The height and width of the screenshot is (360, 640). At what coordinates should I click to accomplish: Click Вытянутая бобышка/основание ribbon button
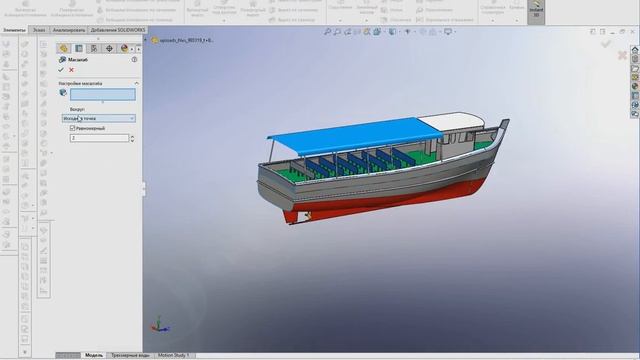coord(25,9)
